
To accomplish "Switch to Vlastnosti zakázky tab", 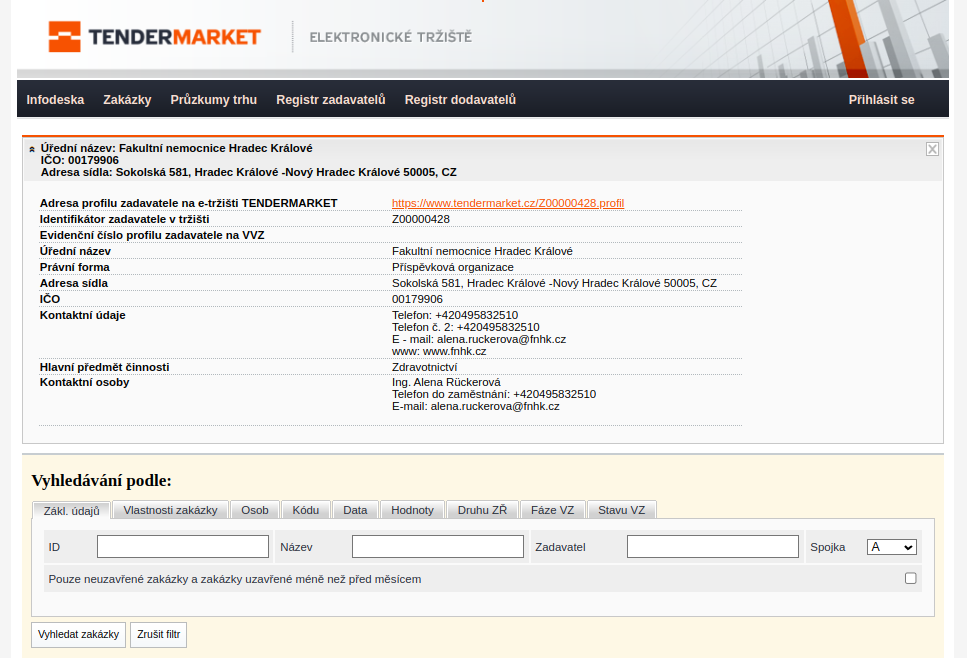I will [170, 510].
